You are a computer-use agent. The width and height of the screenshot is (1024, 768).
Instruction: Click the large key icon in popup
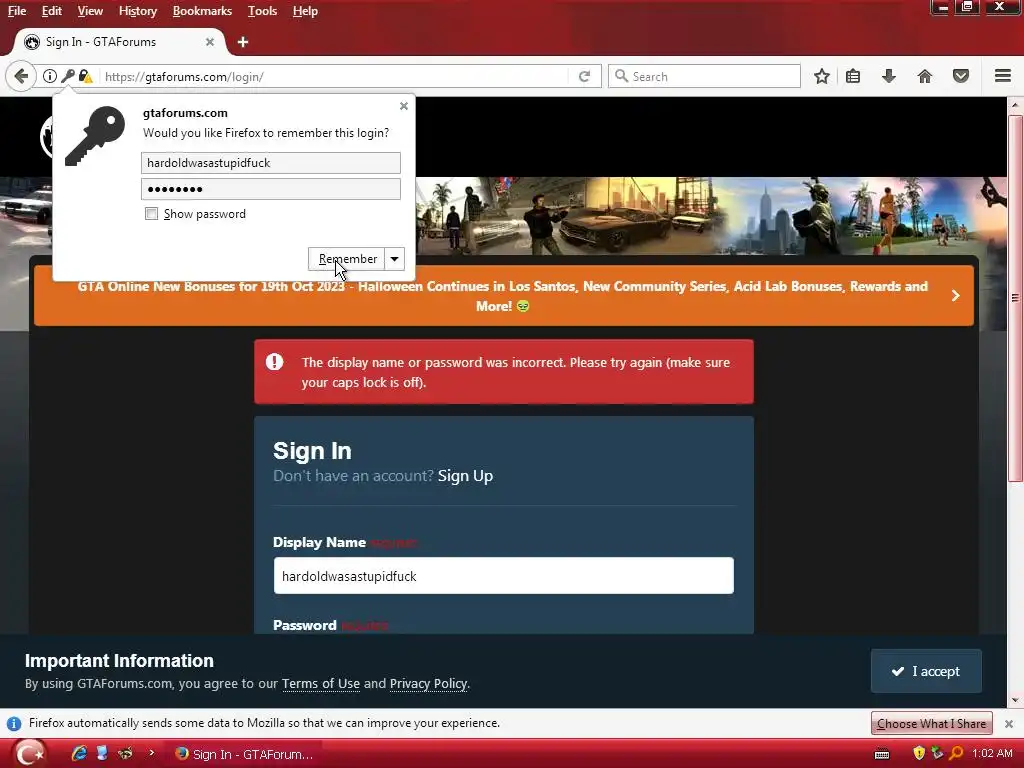[95, 136]
